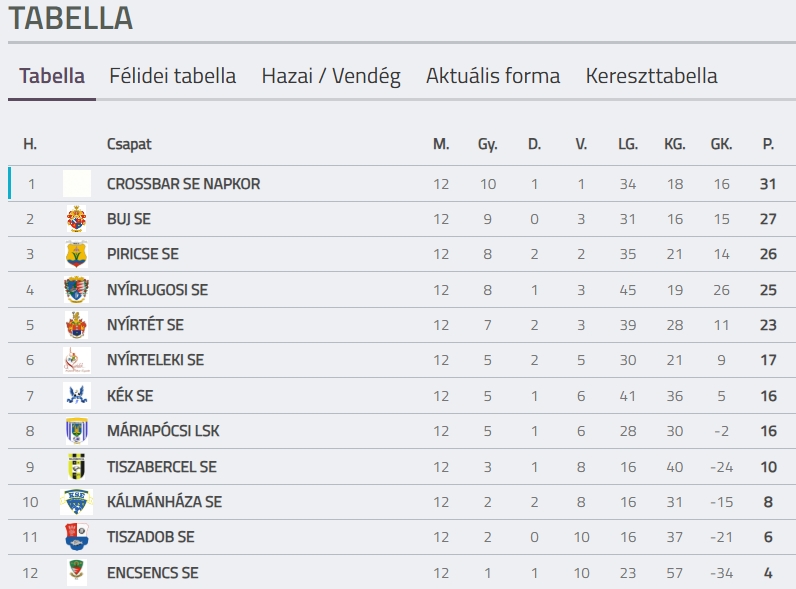The image size is (796, 589).
Task: Click the Máriapócsi LSK team crest
Action: pos(76,431)
